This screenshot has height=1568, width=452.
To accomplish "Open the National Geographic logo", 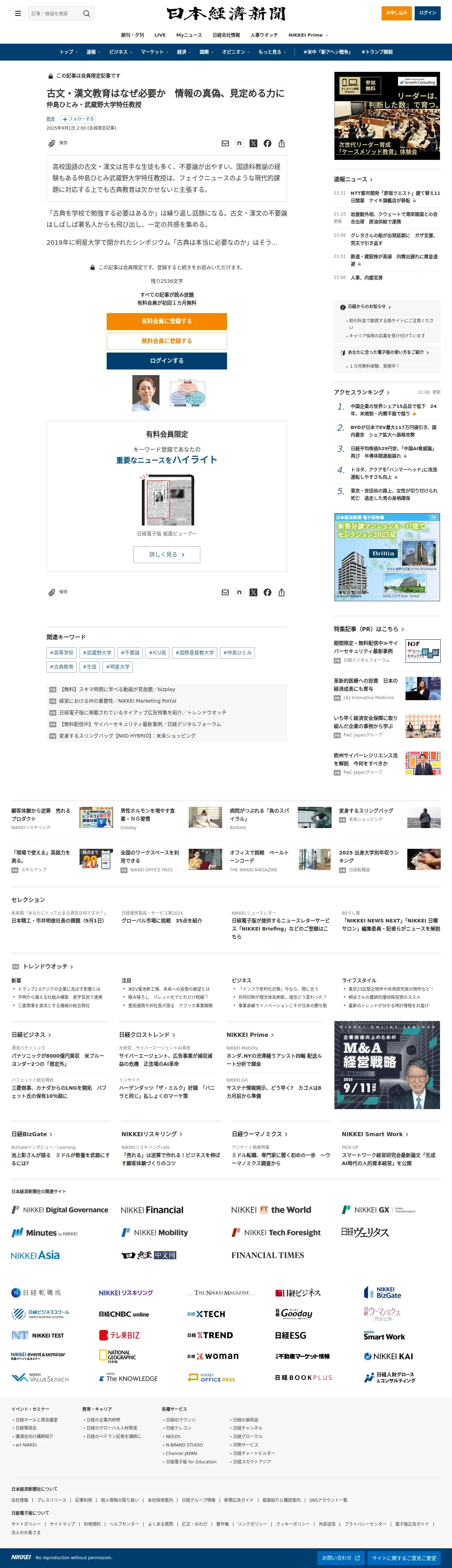I will click(x=118, y=1356).
